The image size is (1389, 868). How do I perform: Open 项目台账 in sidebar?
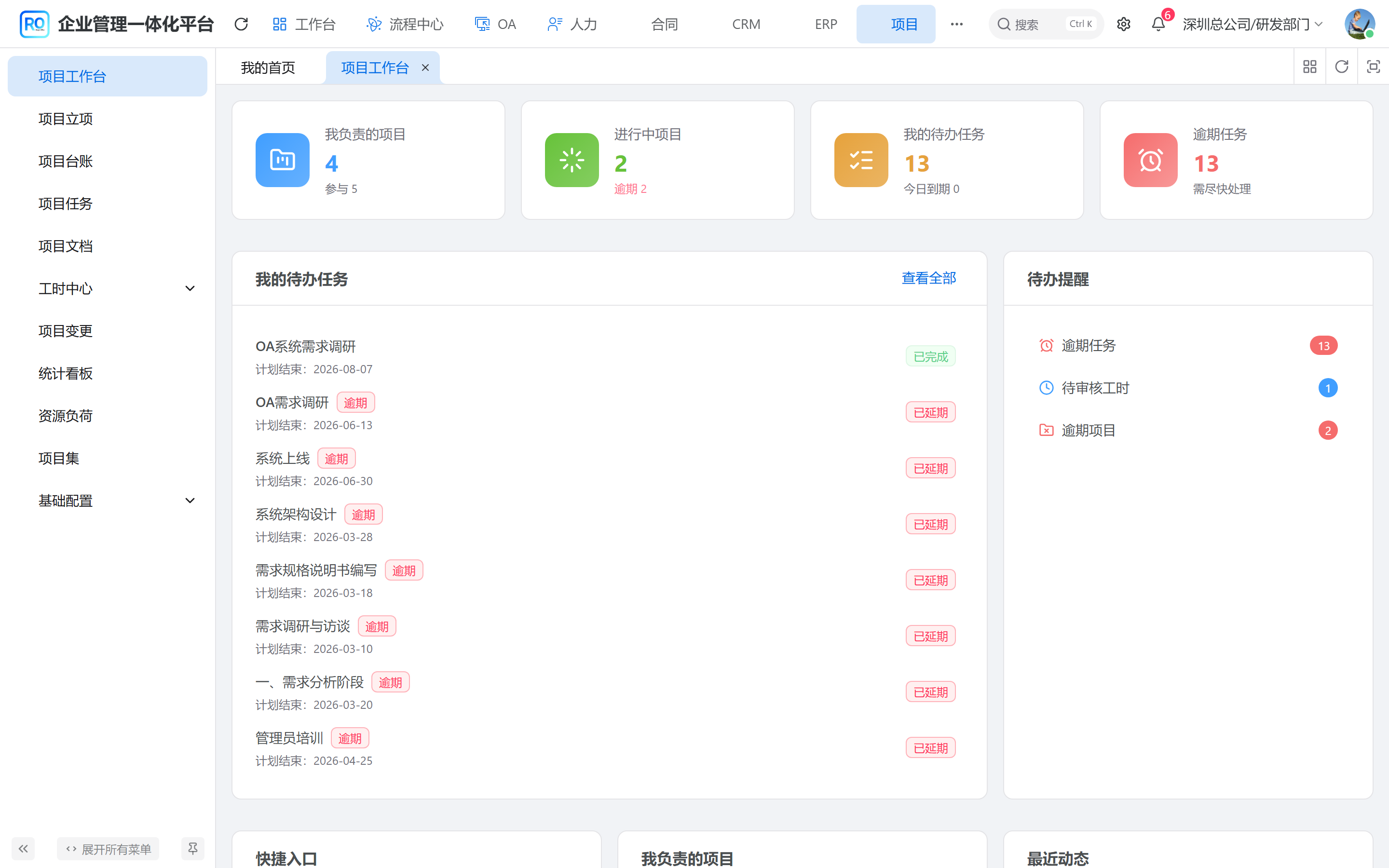point(108,162)
